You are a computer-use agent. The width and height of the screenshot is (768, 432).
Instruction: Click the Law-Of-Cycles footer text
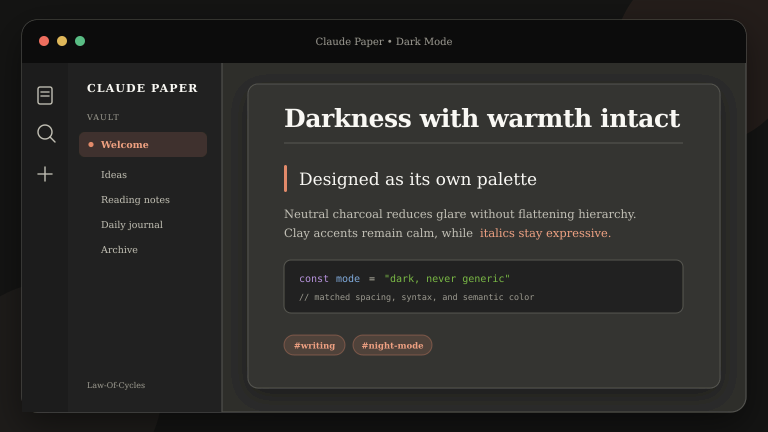(x=116, y=385)
